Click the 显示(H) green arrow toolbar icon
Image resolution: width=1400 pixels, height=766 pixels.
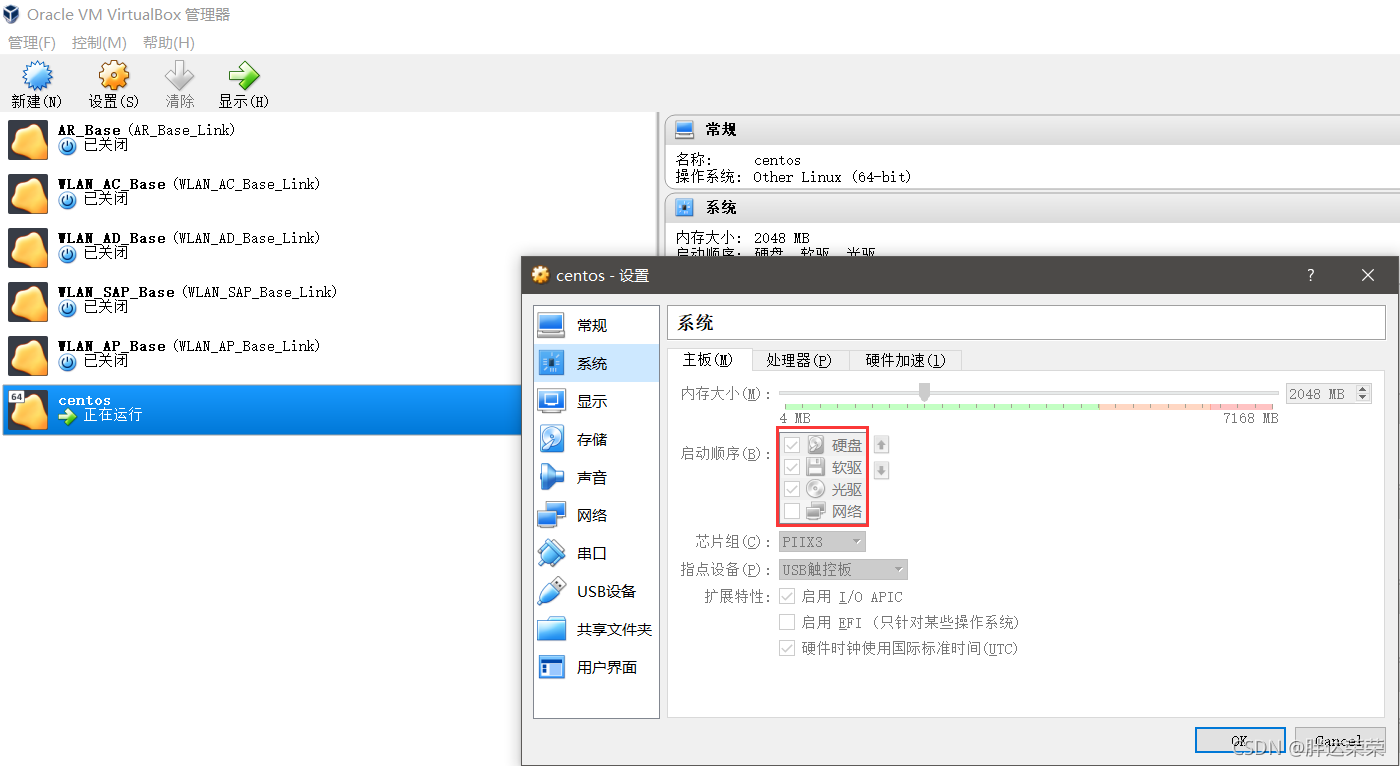pyautogui.click(x=243, y=76)
